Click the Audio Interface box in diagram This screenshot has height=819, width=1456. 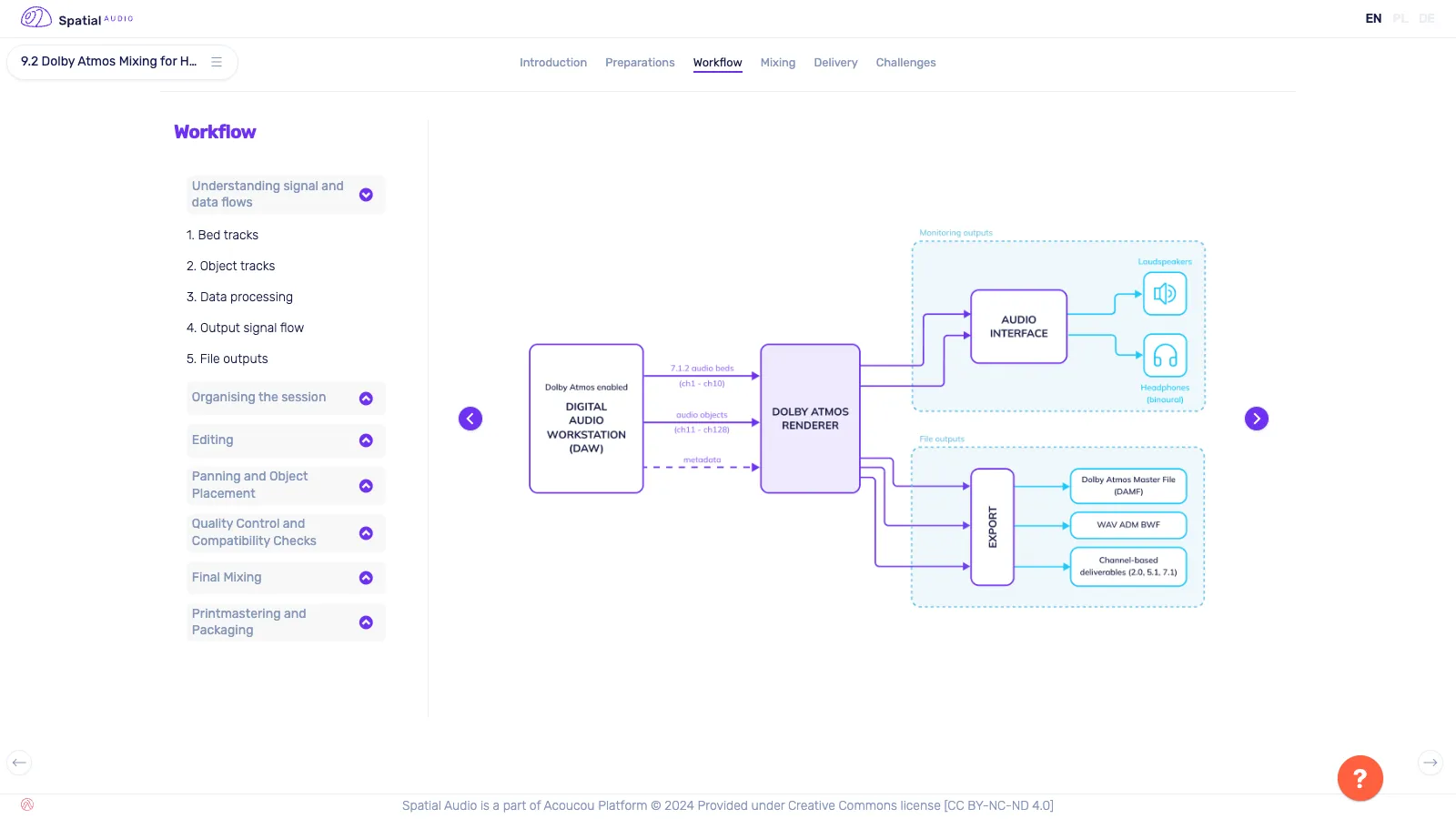point(1018,327)
